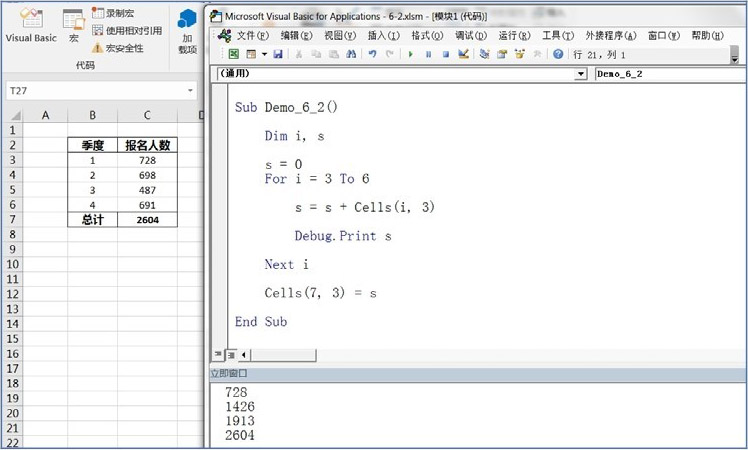This screenshot has height=450, width=748.
Task: Select cell C7 showing total 2604
Action: tap(147, 219)
